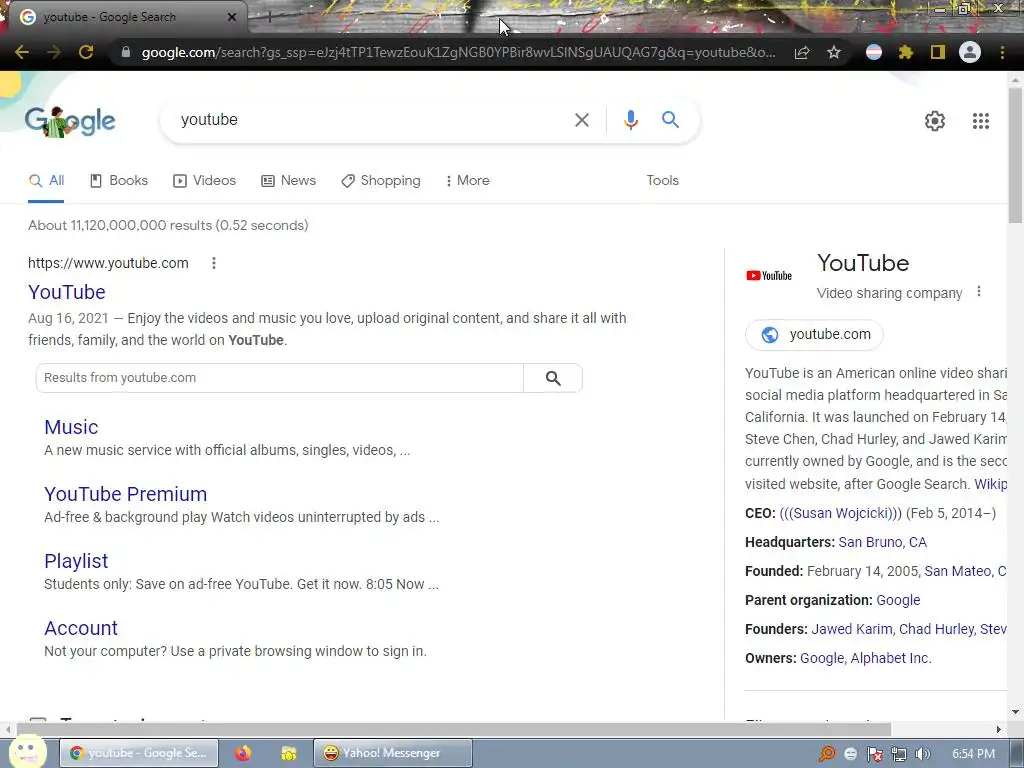
Task: Open the Alphabet Inc. owner link
Action: [x=891, y=658]
